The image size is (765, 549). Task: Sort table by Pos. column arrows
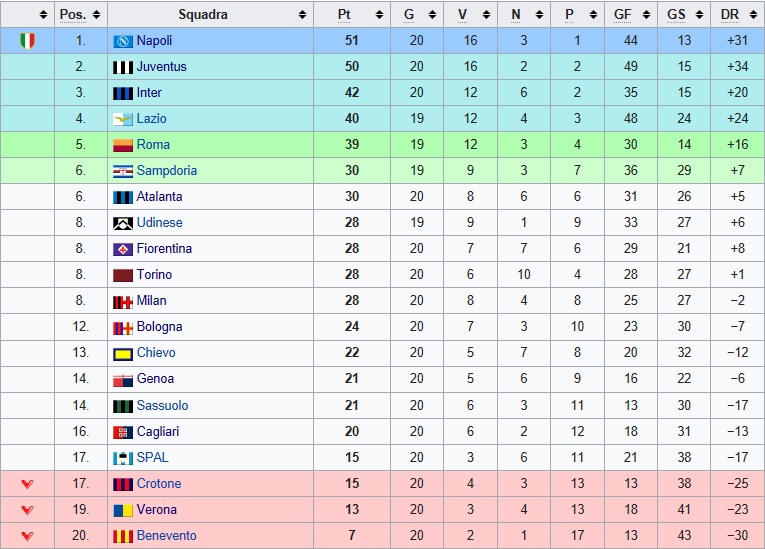[96, 15]
